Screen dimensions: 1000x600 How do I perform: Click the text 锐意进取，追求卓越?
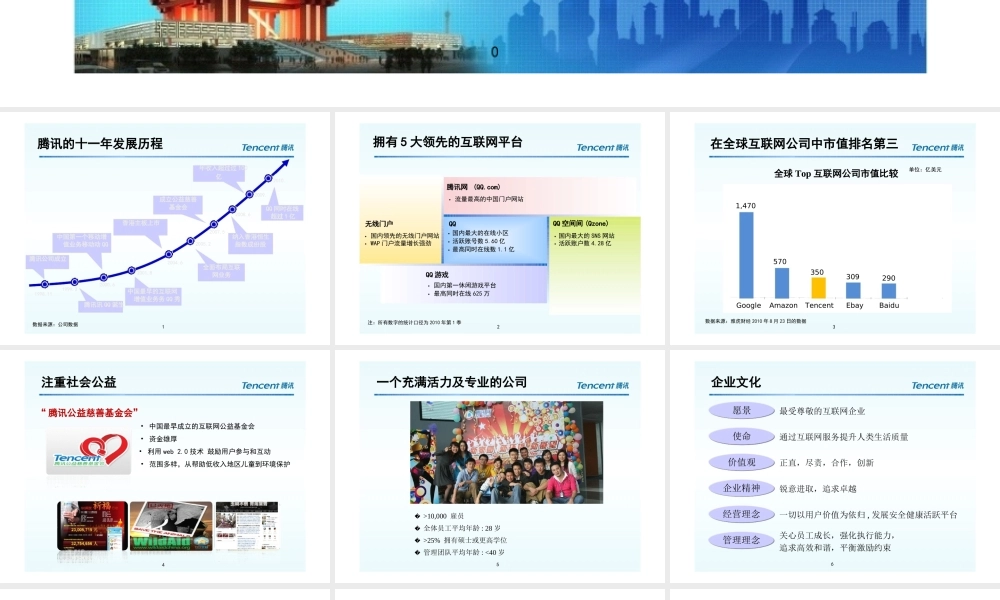[818, 489]
